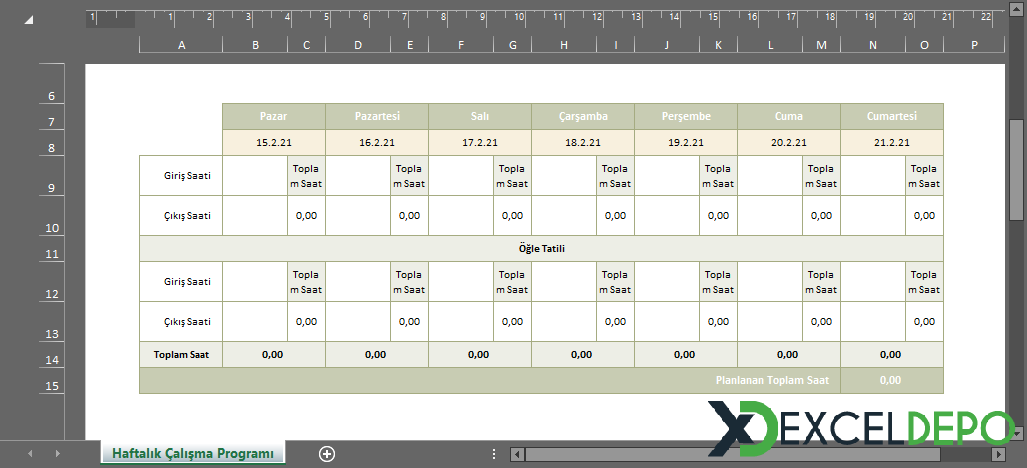Select Pazar entry time input cell row 9
Image resolution: width=1027 pixels, height=468 pixels.
pos(255,175)
